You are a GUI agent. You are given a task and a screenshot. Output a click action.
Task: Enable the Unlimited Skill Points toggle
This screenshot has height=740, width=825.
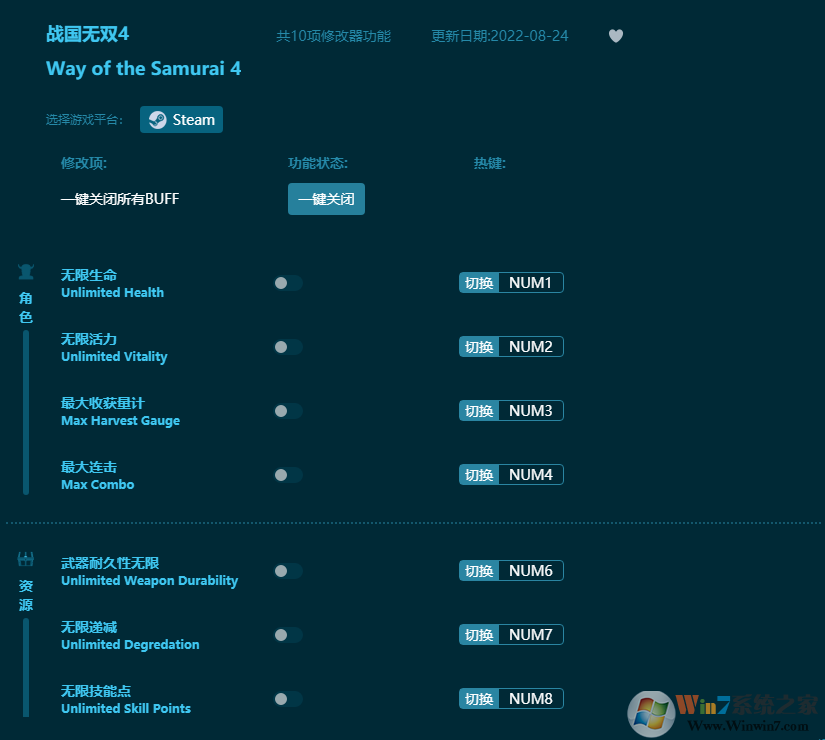coord(288,699)
